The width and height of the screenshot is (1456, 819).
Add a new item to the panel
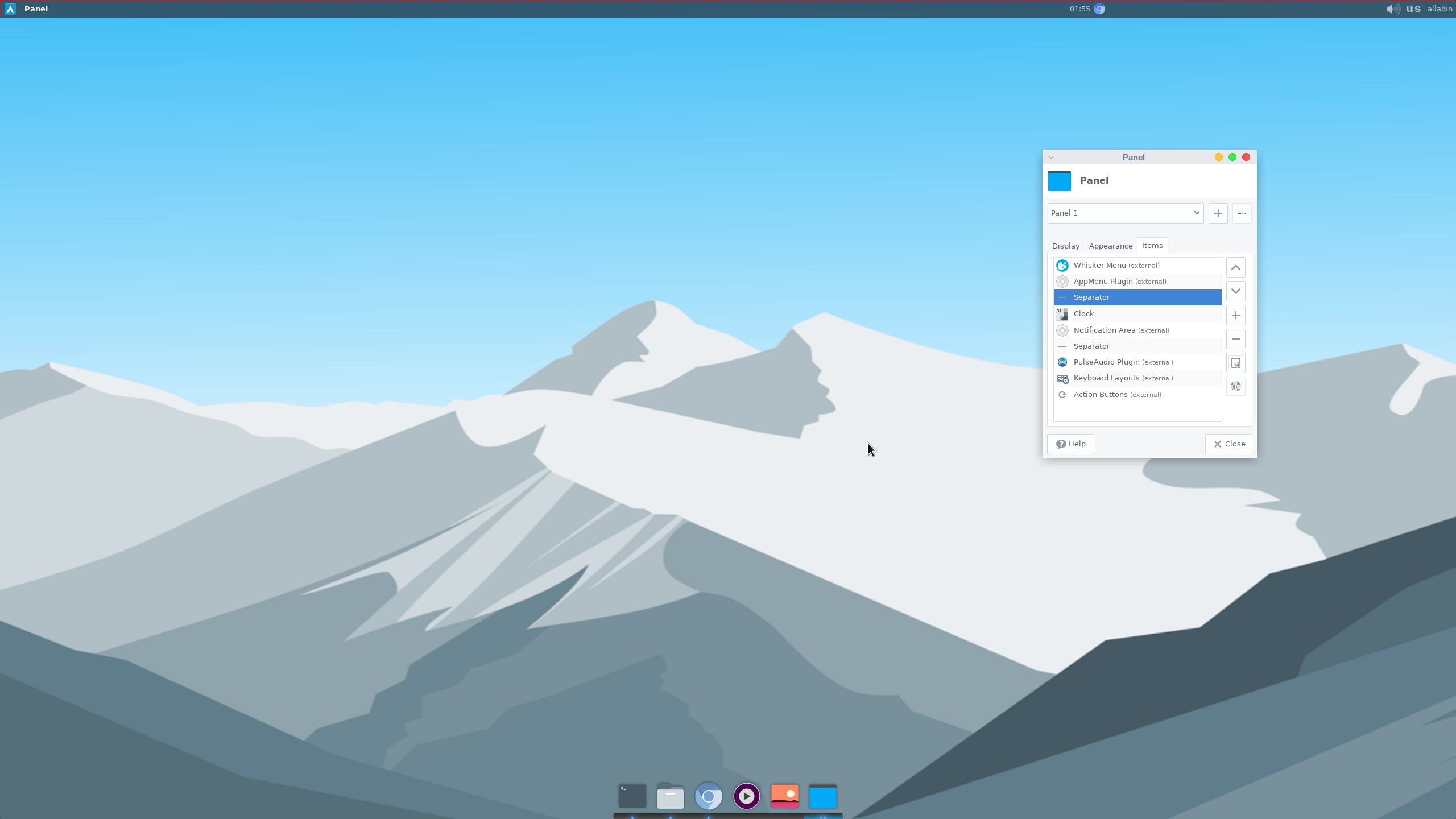point(1235,315)
